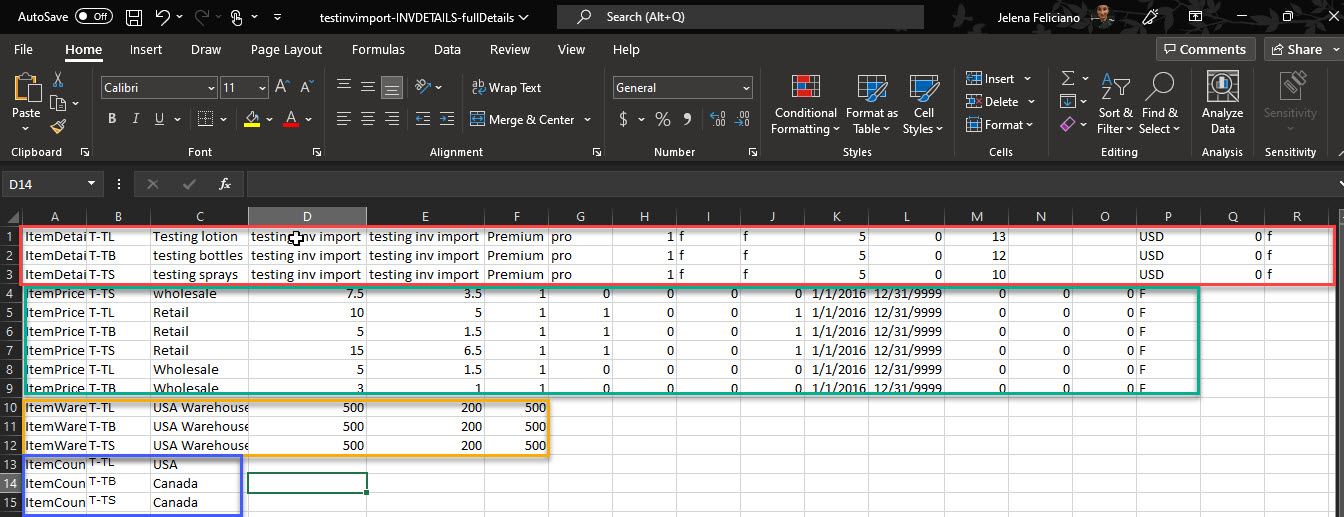Screen dimensions: 1344x517
Task: Open the font name dropdown
Action: pyautogui.click(x=211, y=88)
